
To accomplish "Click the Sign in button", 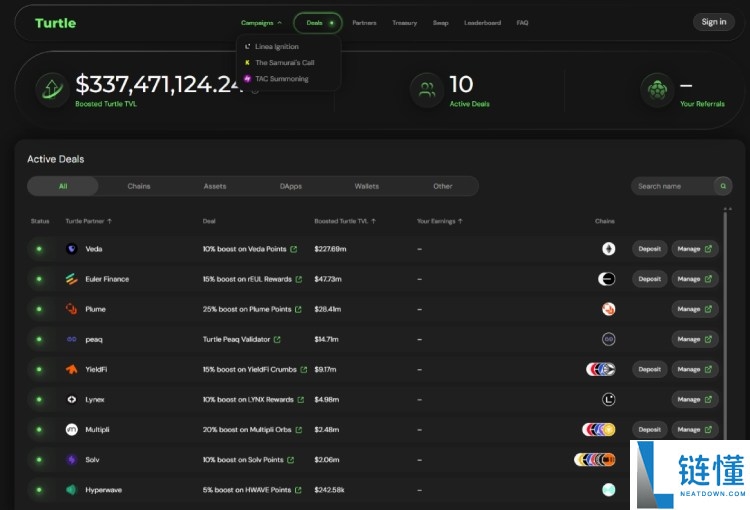I will point(714,22).
